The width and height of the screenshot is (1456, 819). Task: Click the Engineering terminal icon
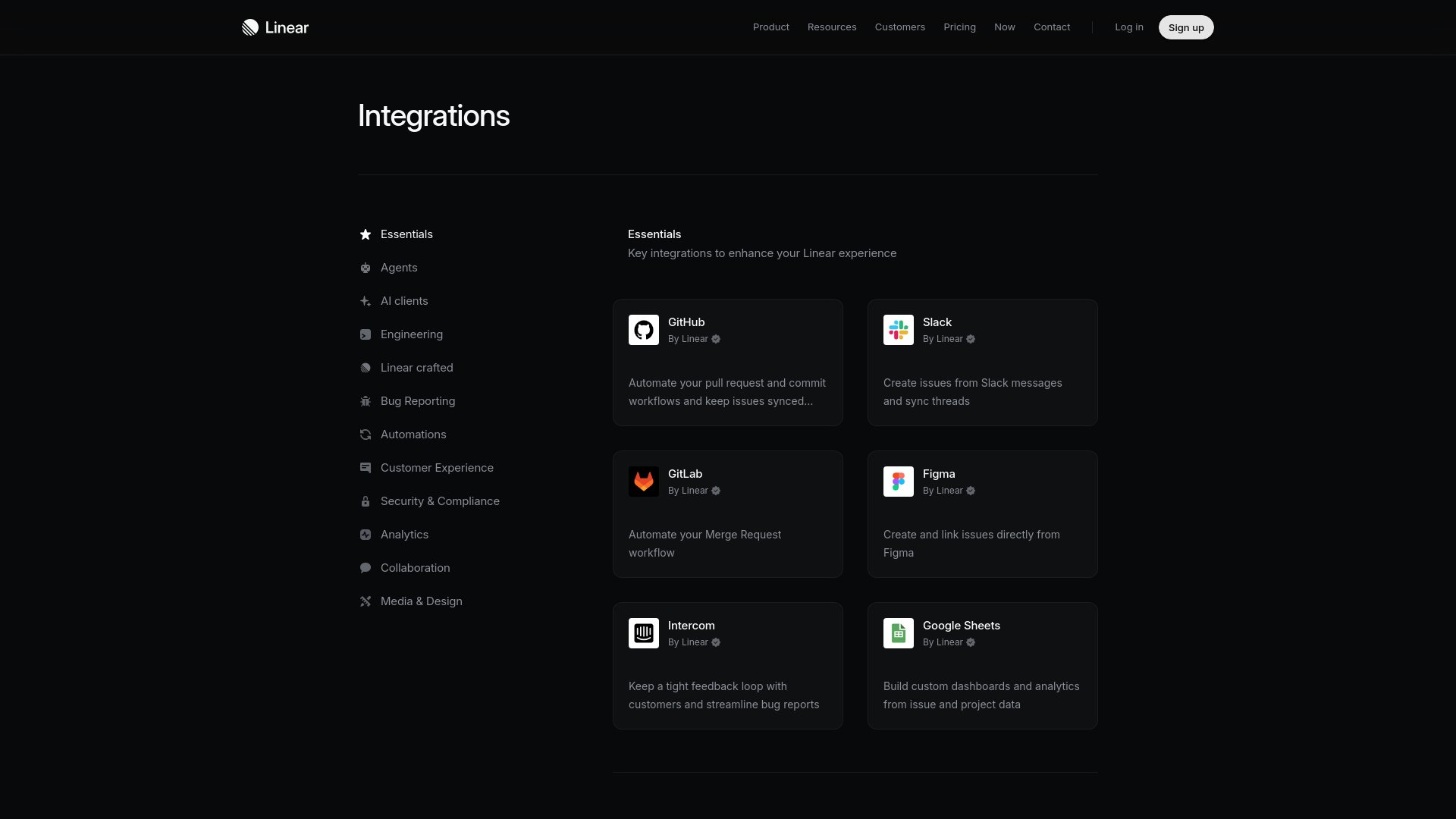pyautogui.click(x=366, y=334)
